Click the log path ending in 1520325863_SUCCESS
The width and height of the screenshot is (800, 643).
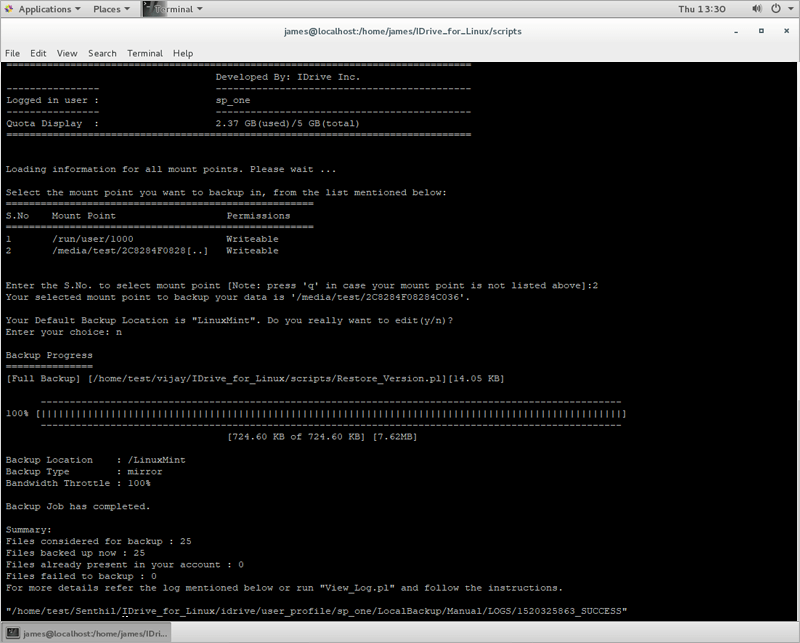[316, 611]
